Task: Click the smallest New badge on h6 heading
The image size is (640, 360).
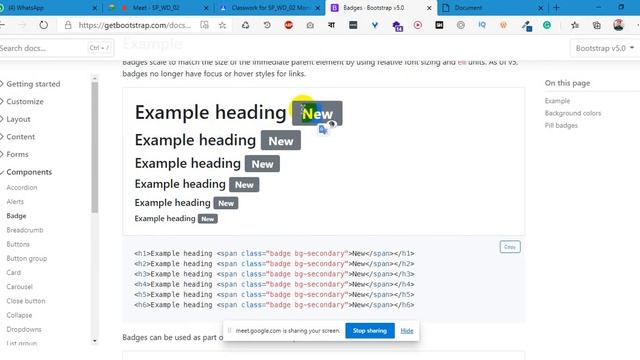Action: (208, 219)
